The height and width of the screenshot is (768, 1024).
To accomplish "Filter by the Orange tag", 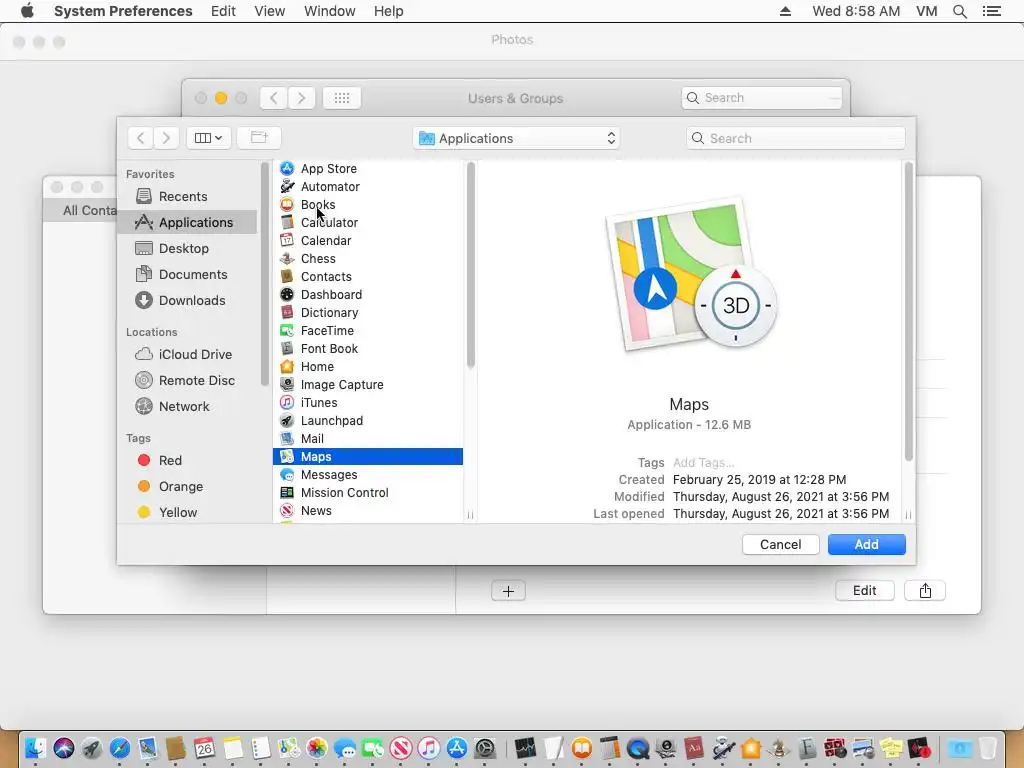I will [187, 487].
